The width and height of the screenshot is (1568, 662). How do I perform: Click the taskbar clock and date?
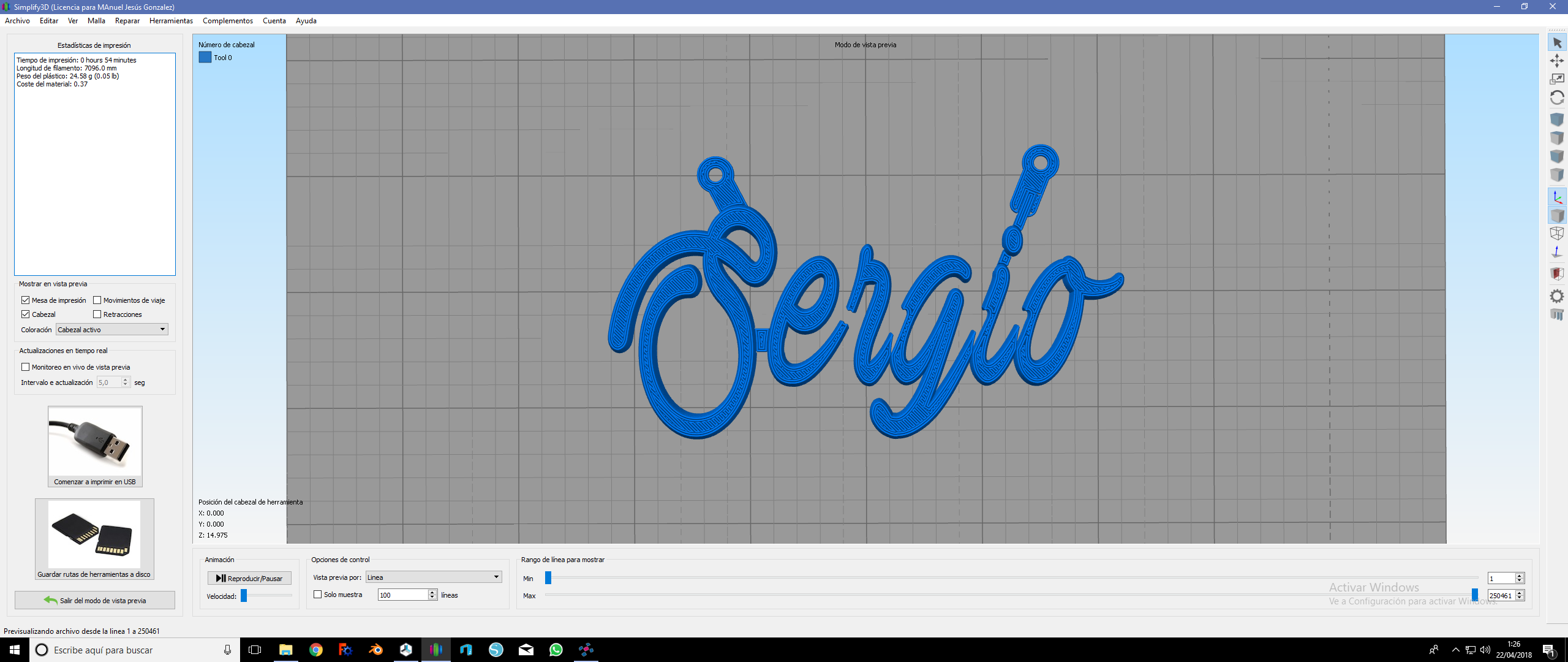click(x=1514, y=650)
